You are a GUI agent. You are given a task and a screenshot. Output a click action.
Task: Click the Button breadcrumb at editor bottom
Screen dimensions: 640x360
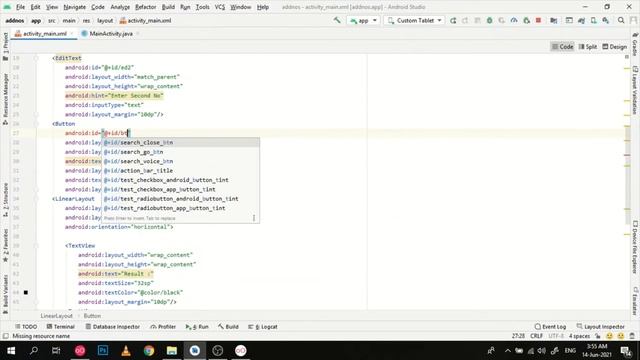pos(92,316)
